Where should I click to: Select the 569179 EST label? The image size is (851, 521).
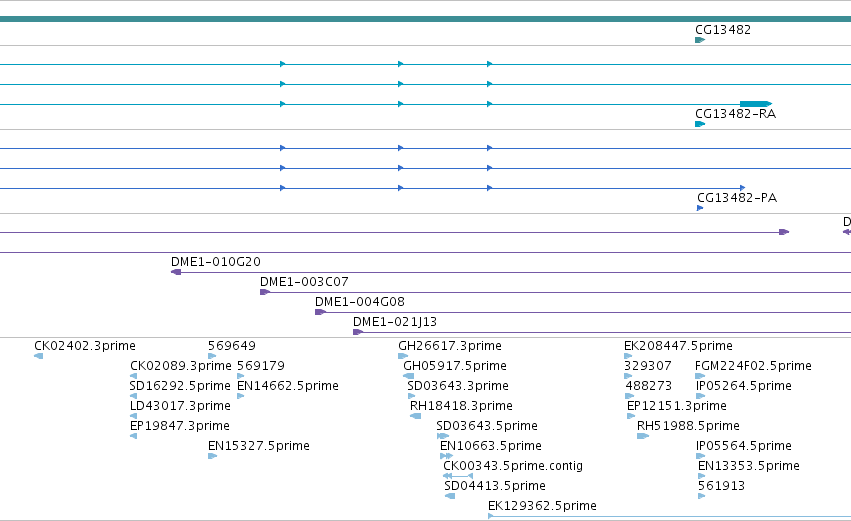point(261,366)
